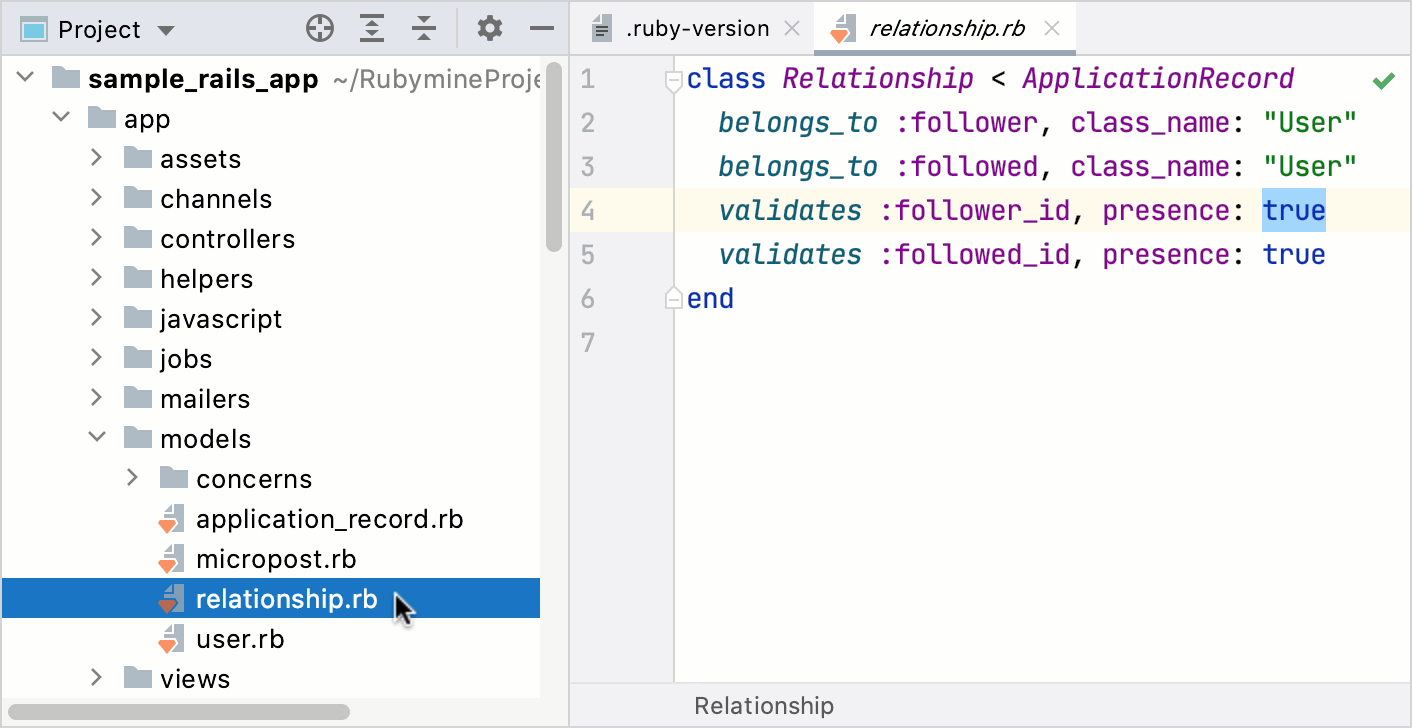Click the Expand All icon in Project toolbar
Viewport: 1412px width, 728px height.
pos(372,28)
